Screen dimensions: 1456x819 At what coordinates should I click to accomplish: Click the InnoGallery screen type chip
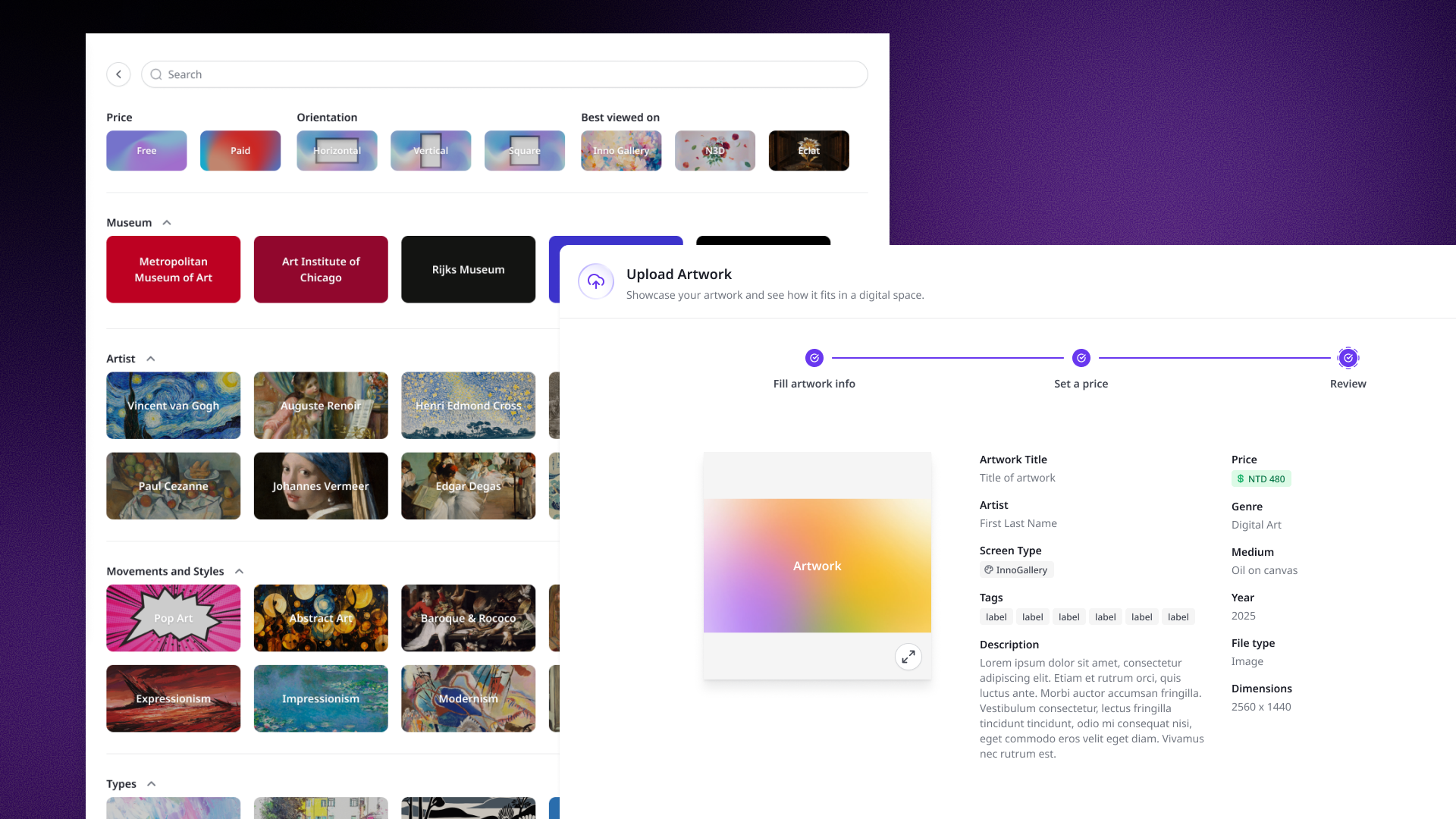point(1016,570)
